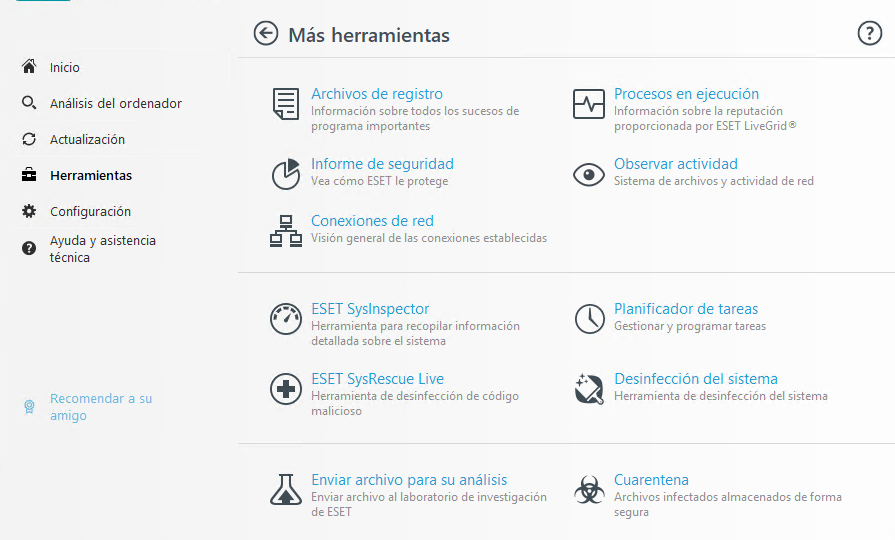Go back with the back arrow icon
This screenshot has width=895, height=540.
pos(266,34)
